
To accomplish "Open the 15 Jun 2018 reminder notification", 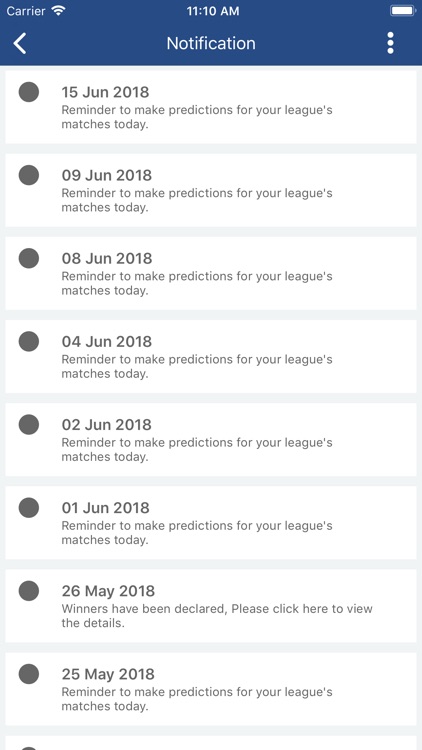I will coord(211,107).
